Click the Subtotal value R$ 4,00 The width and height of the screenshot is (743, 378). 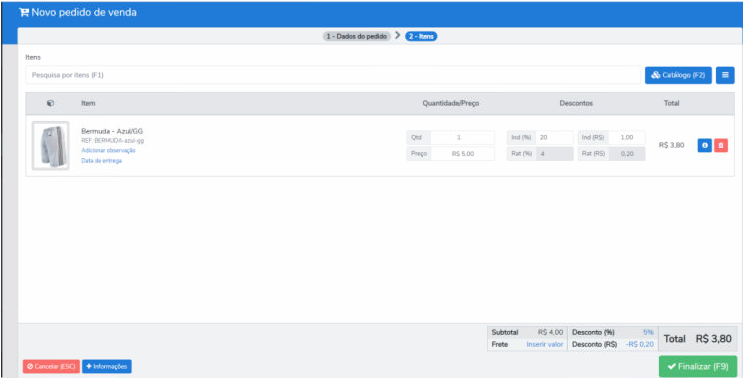pos(550,333)
